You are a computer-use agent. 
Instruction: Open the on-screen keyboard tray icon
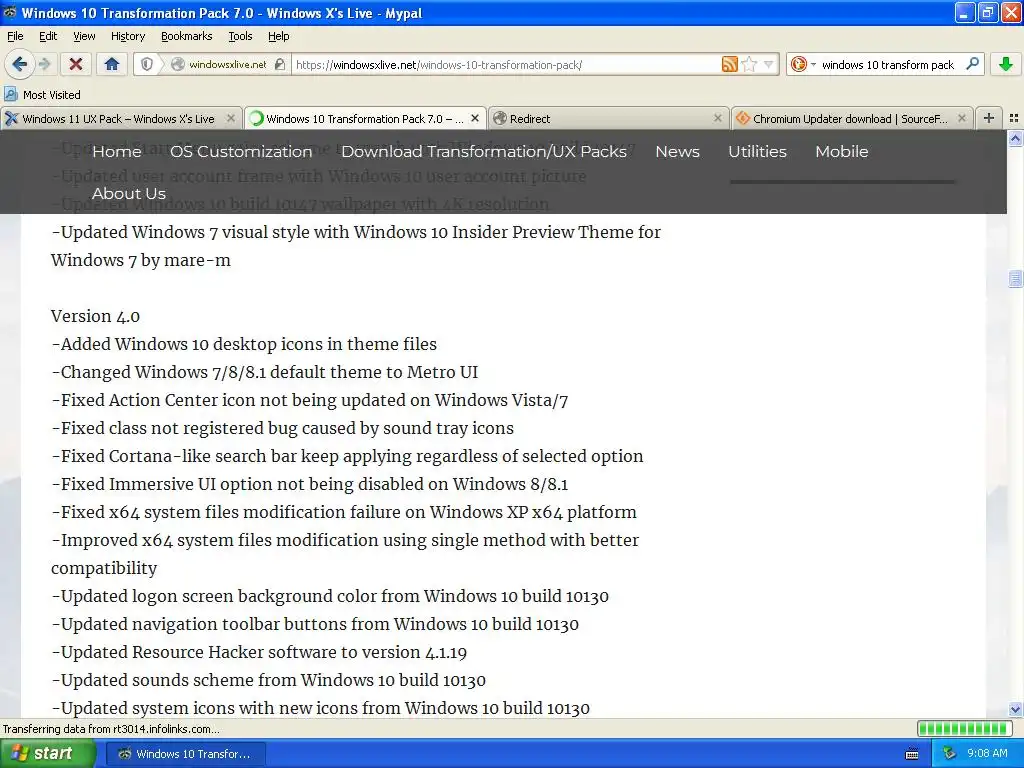[912, 754]
